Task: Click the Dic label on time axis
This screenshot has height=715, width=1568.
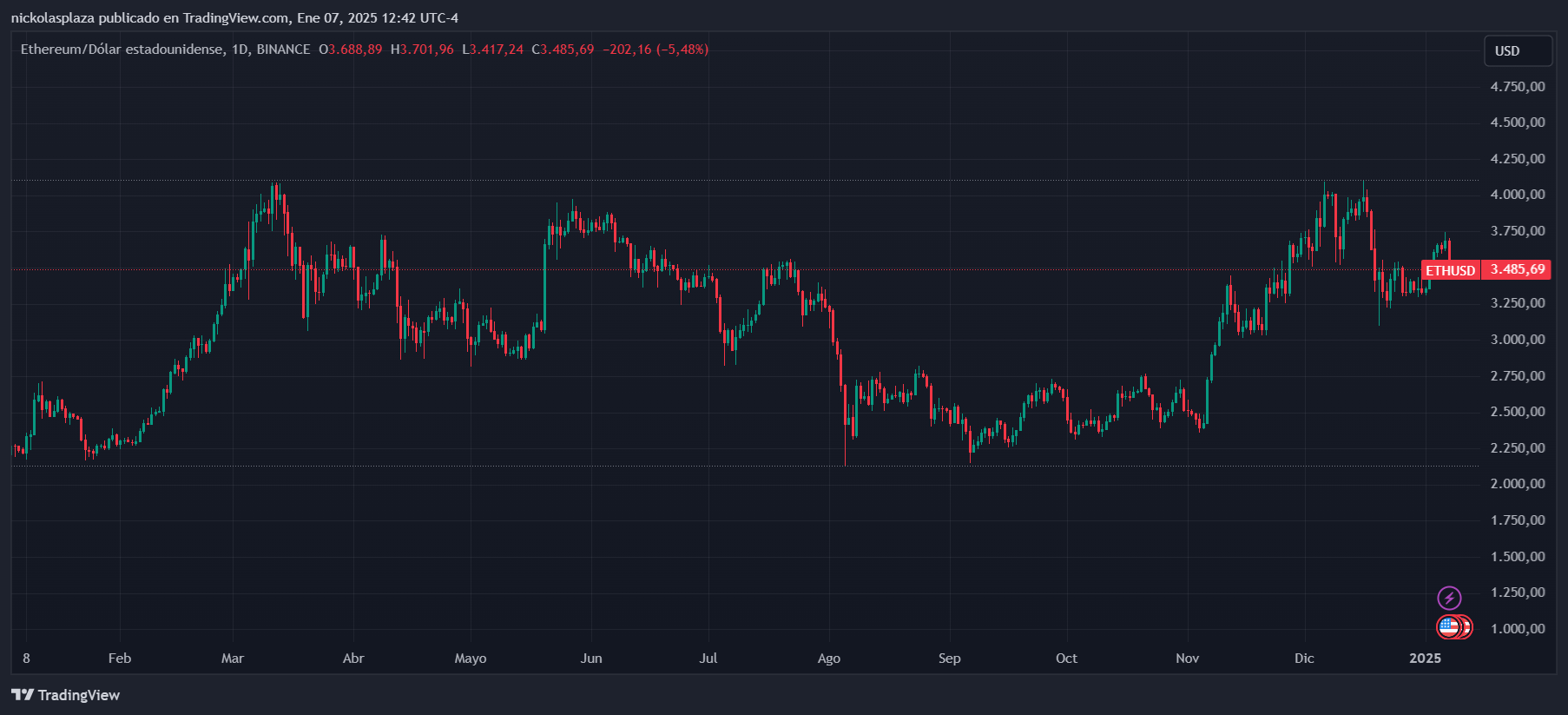Action: click(x=1304, y=659)
